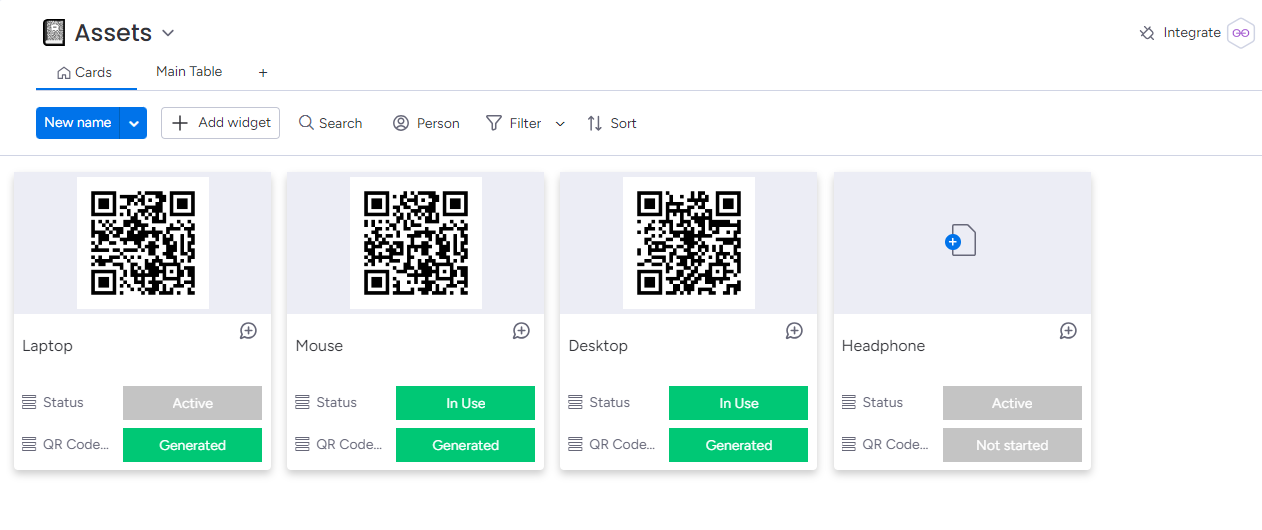Change the Laptop QR Code Generated cell
The height and width of the screenshot is (530, 1262).
[x=192, y=445]
